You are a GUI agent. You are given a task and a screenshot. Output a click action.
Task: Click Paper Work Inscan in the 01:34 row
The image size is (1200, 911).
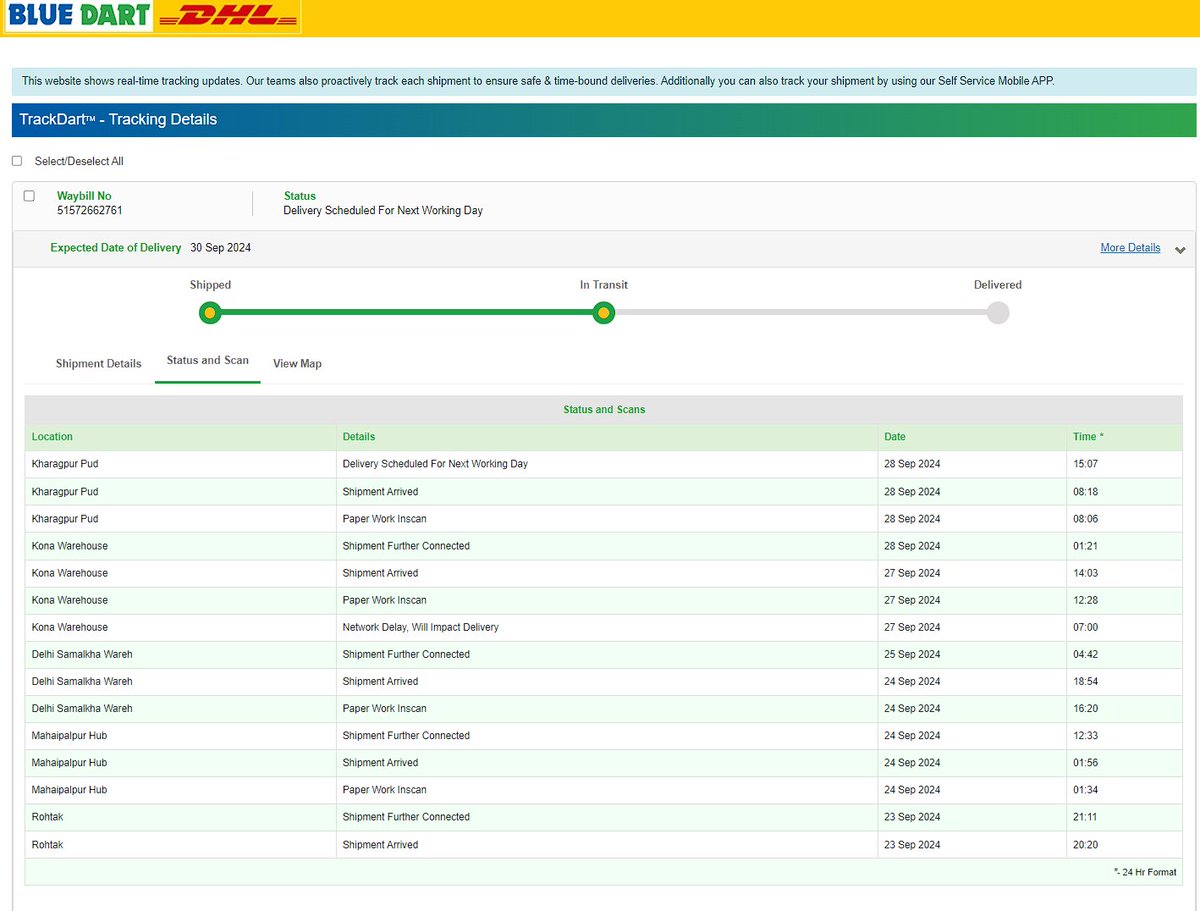click(384, 790)
